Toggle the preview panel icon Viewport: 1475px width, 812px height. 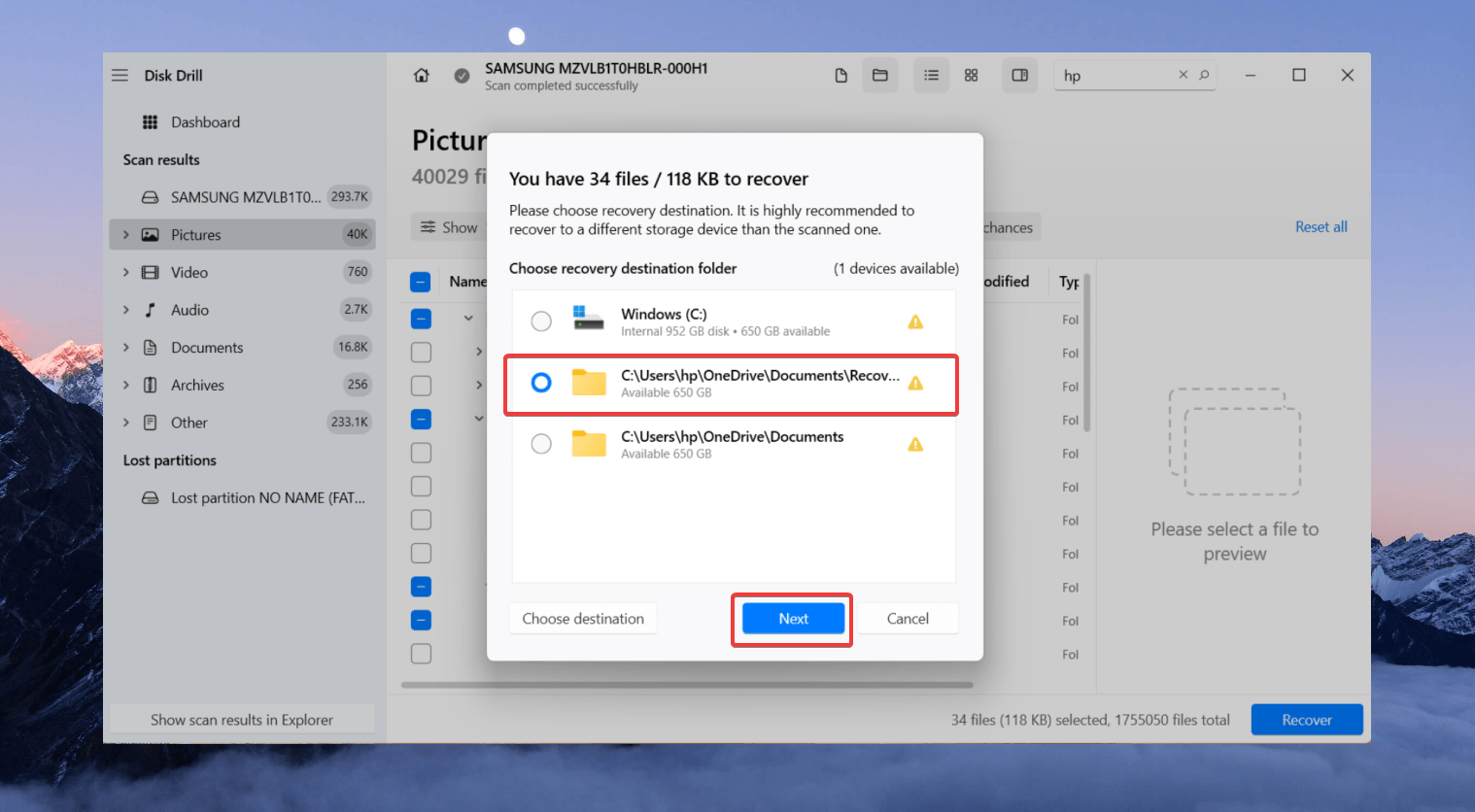click(x=1019, y=75)
